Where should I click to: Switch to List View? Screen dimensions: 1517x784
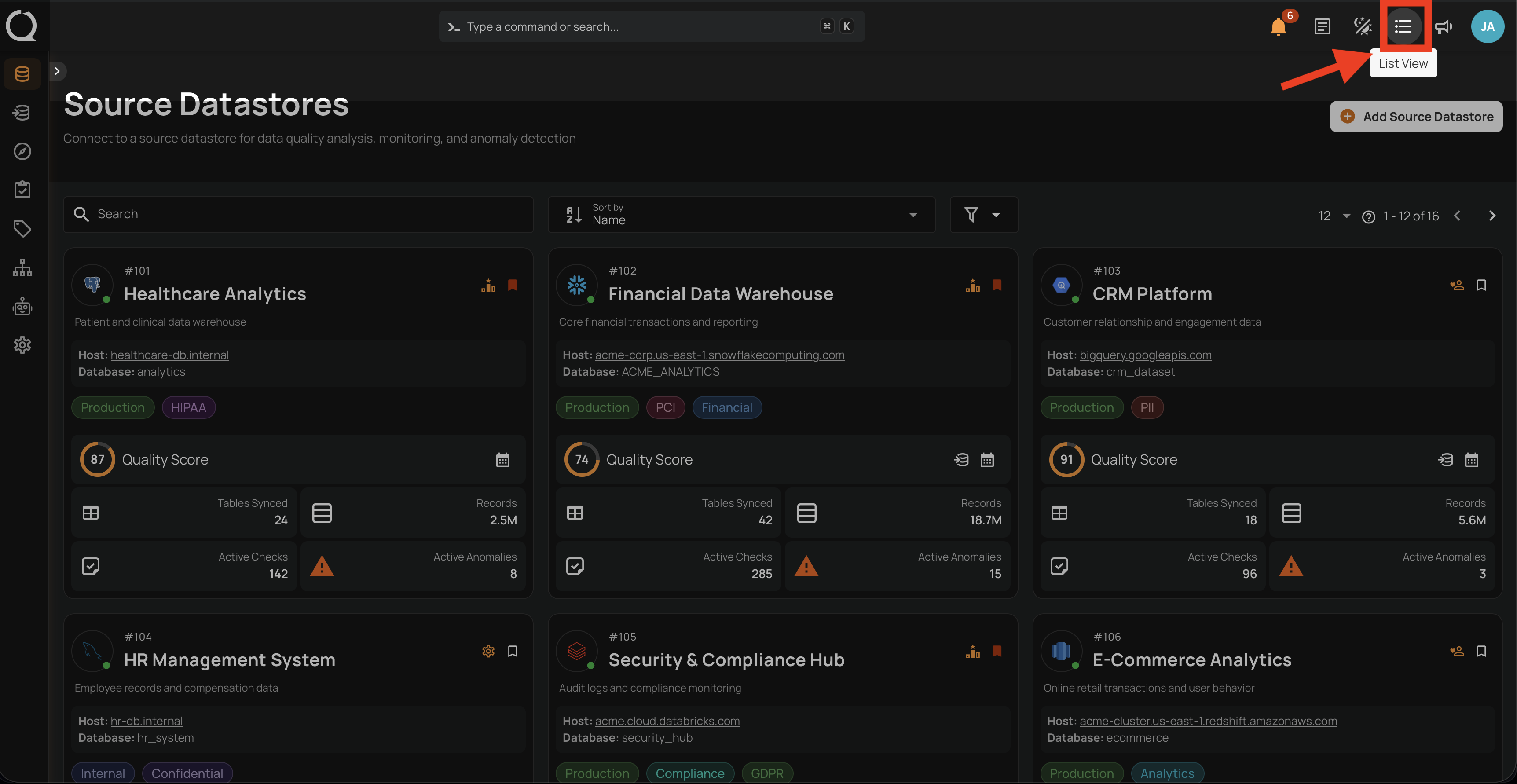coord(1403,26)
